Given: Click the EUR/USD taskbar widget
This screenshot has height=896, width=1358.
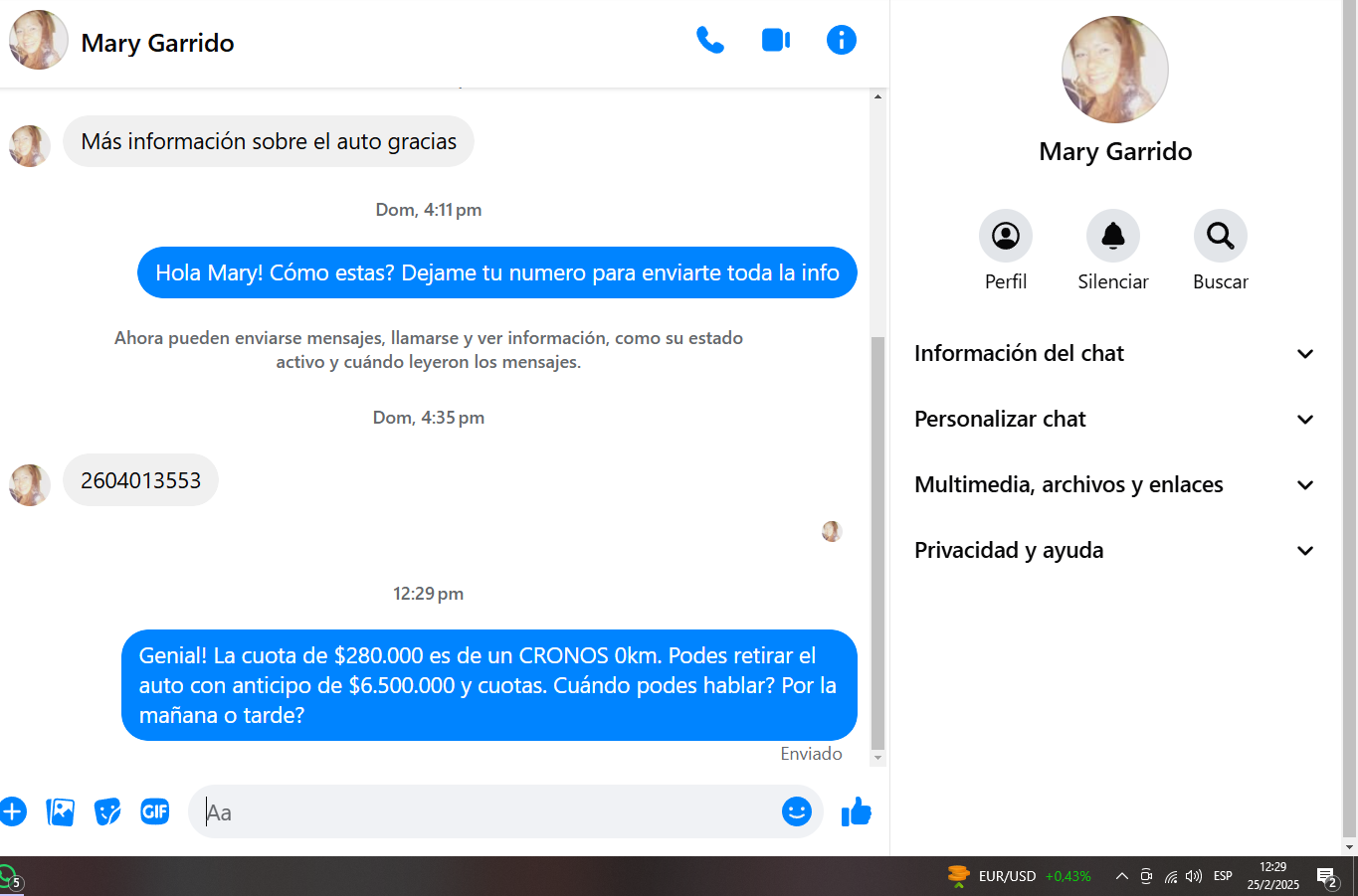Looking at the screenshot, I should click(1019, 876).
